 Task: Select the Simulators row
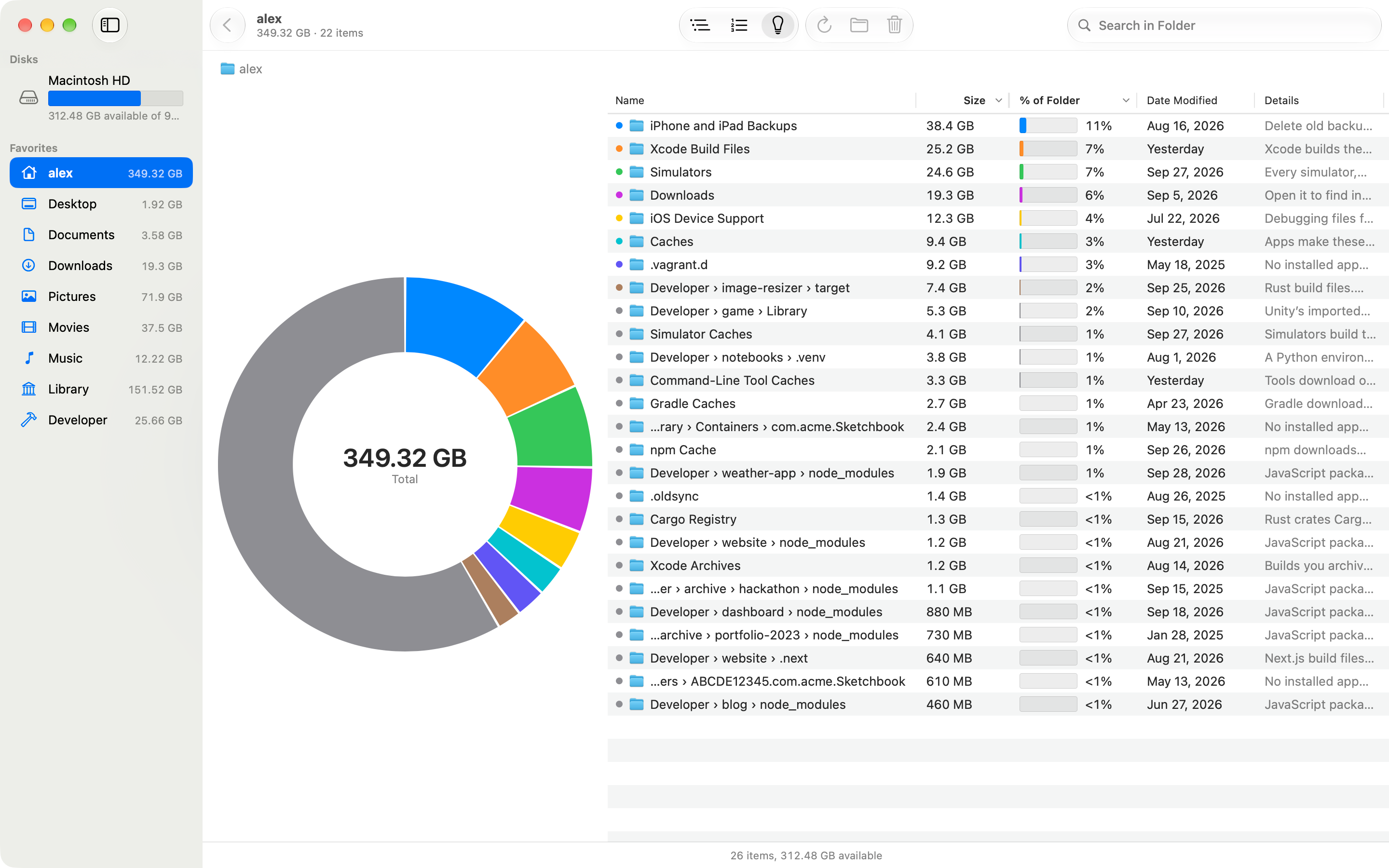click(997, 172)
